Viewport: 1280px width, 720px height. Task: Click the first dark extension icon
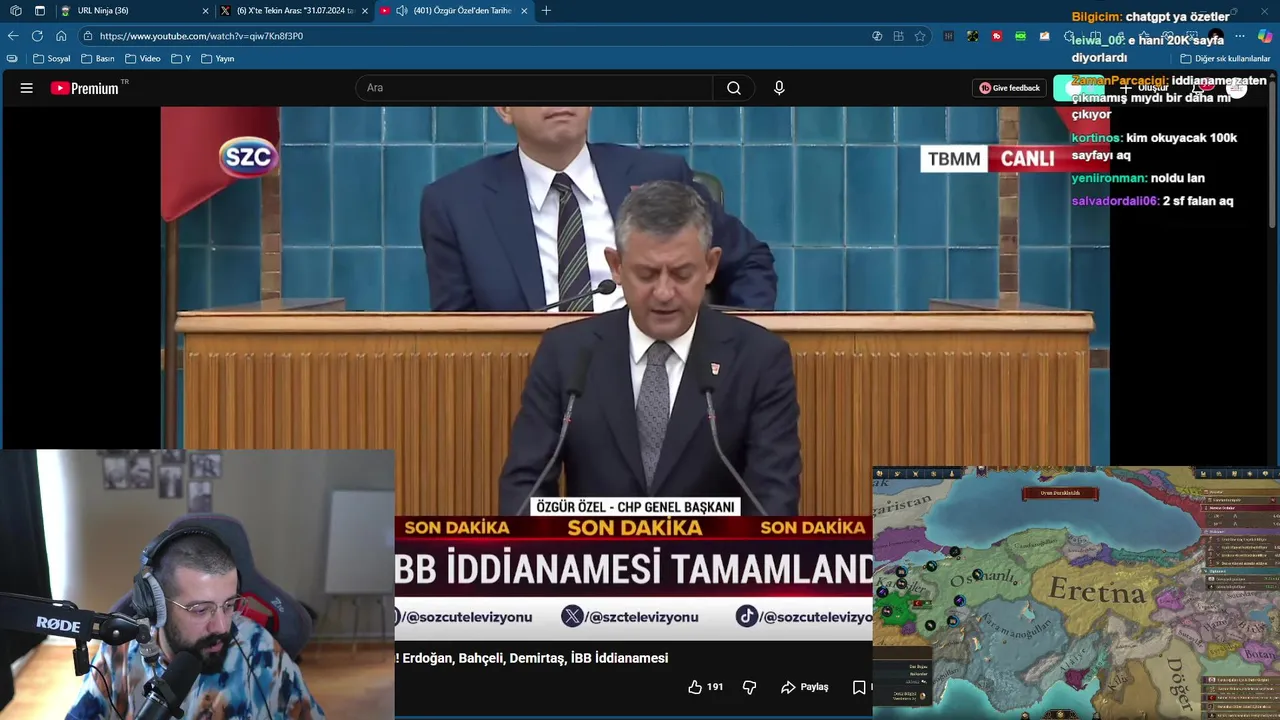[x=947, y=36]
